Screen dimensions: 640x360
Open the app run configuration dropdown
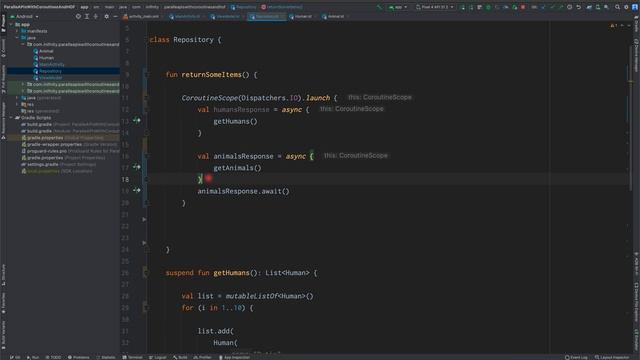point(398,7)
